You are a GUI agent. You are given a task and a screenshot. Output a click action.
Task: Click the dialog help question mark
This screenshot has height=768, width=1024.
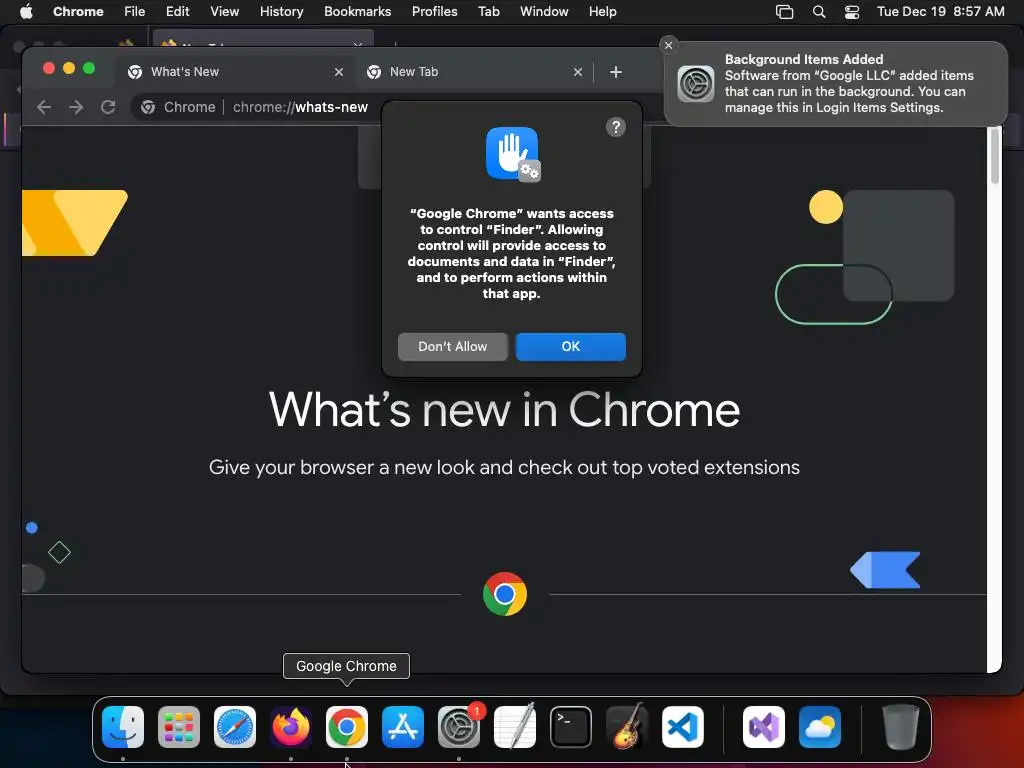[616, 127]
